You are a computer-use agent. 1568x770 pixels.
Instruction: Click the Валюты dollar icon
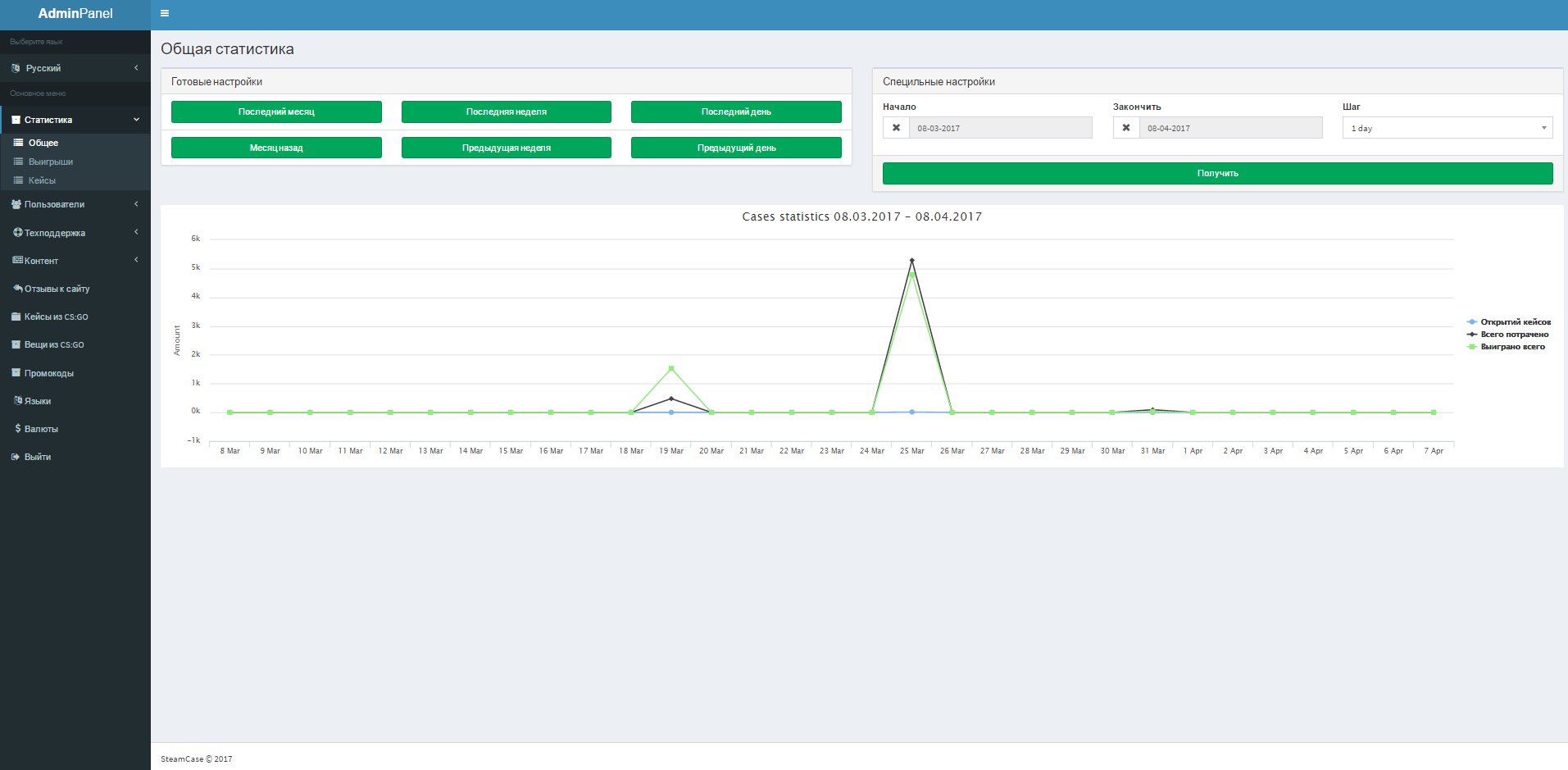[17, 429]
